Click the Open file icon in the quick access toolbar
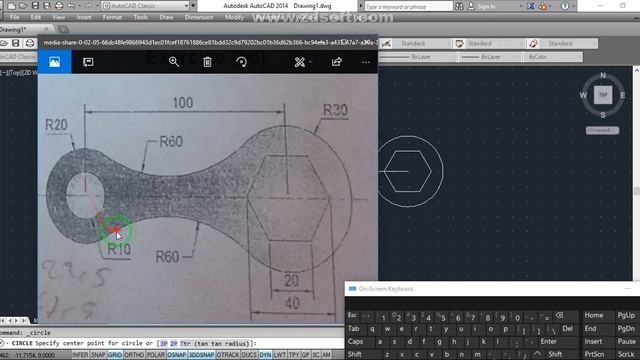 coord(23,6)
